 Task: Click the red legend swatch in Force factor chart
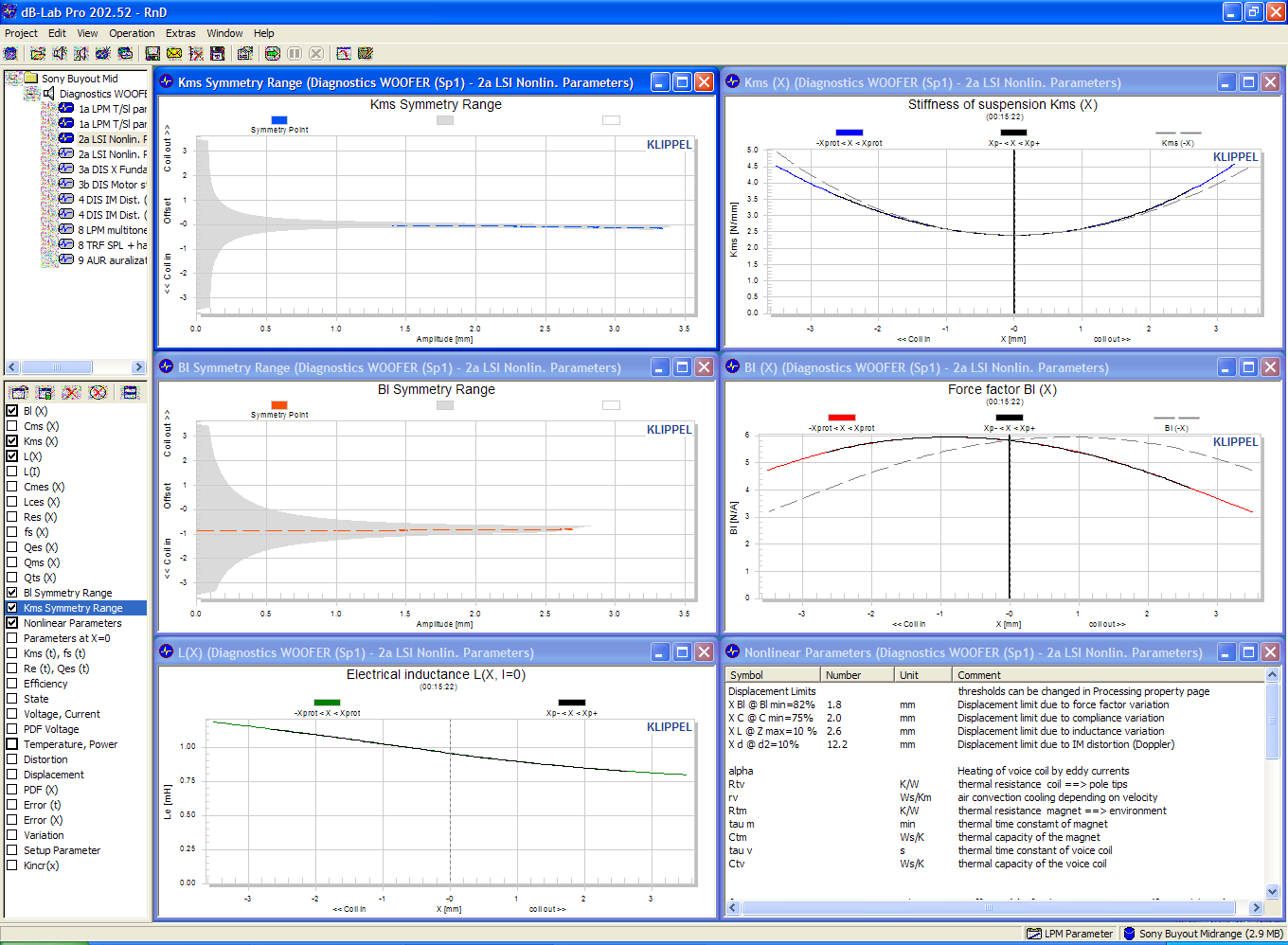[x=841, y=418]
